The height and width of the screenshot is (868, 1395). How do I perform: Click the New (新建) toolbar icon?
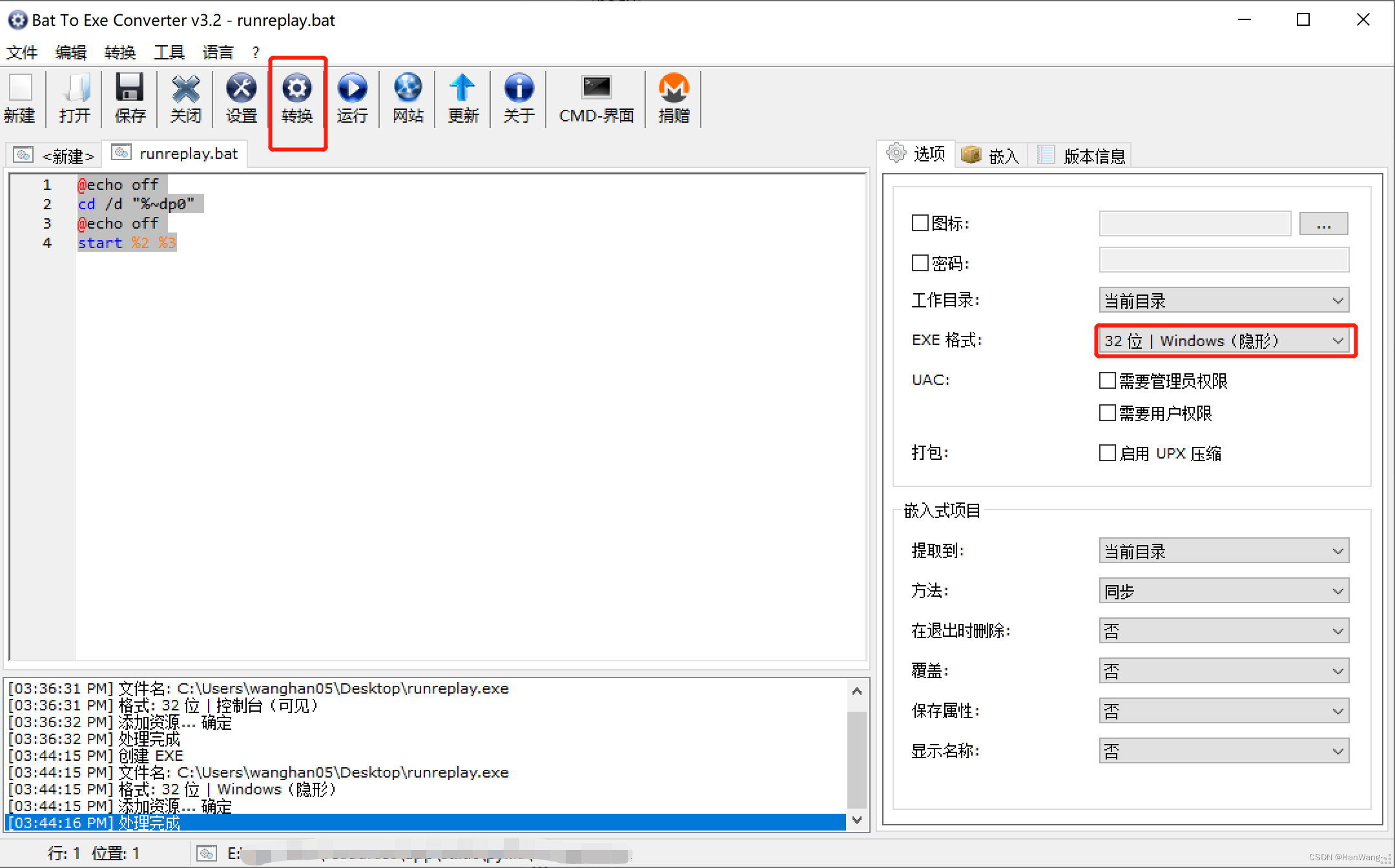[20, 88]
